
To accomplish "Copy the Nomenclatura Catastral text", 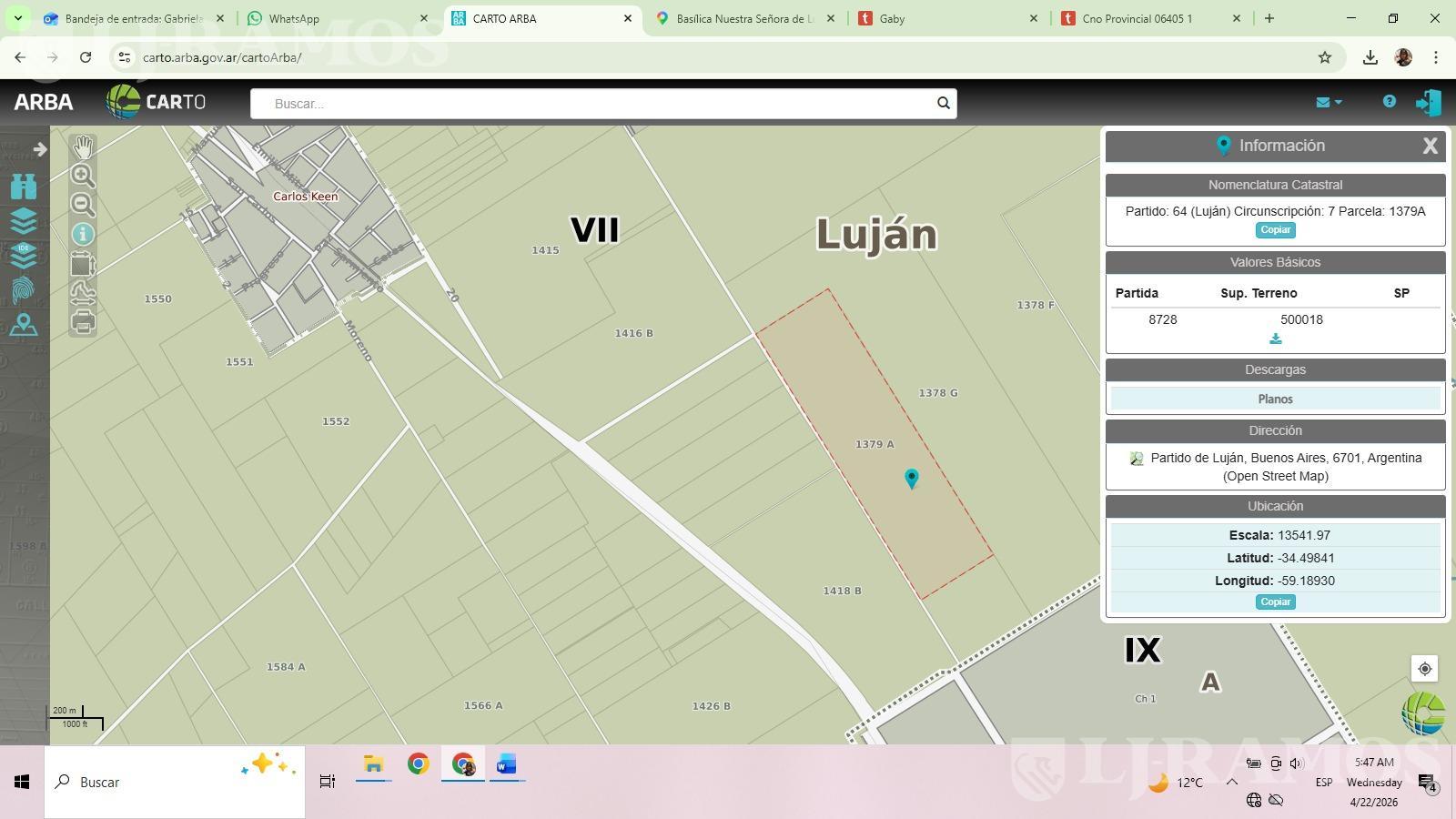I will pyautogui.click(x=1275, y=230).
